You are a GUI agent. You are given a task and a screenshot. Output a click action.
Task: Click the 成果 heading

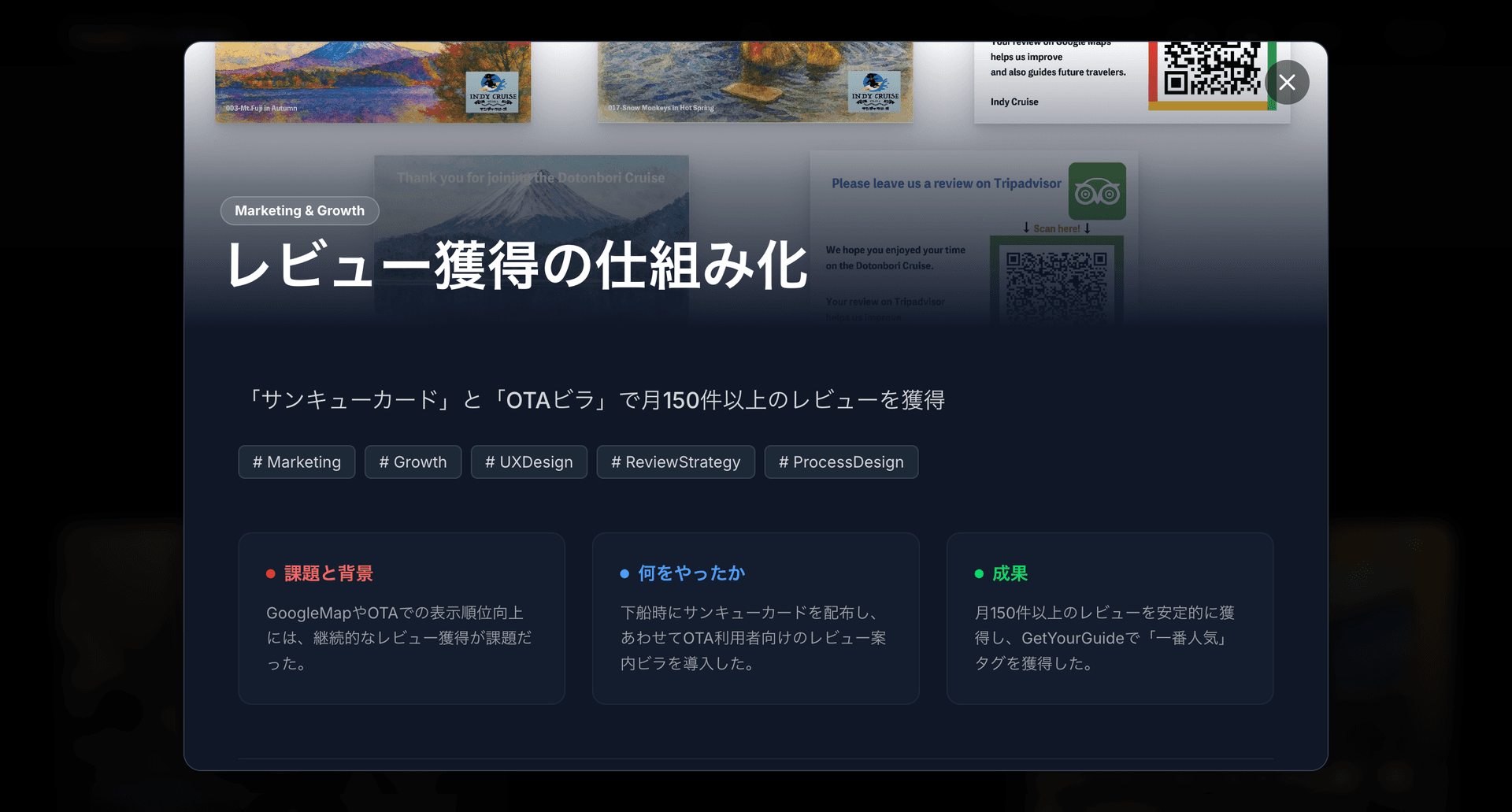point(1010,573)
